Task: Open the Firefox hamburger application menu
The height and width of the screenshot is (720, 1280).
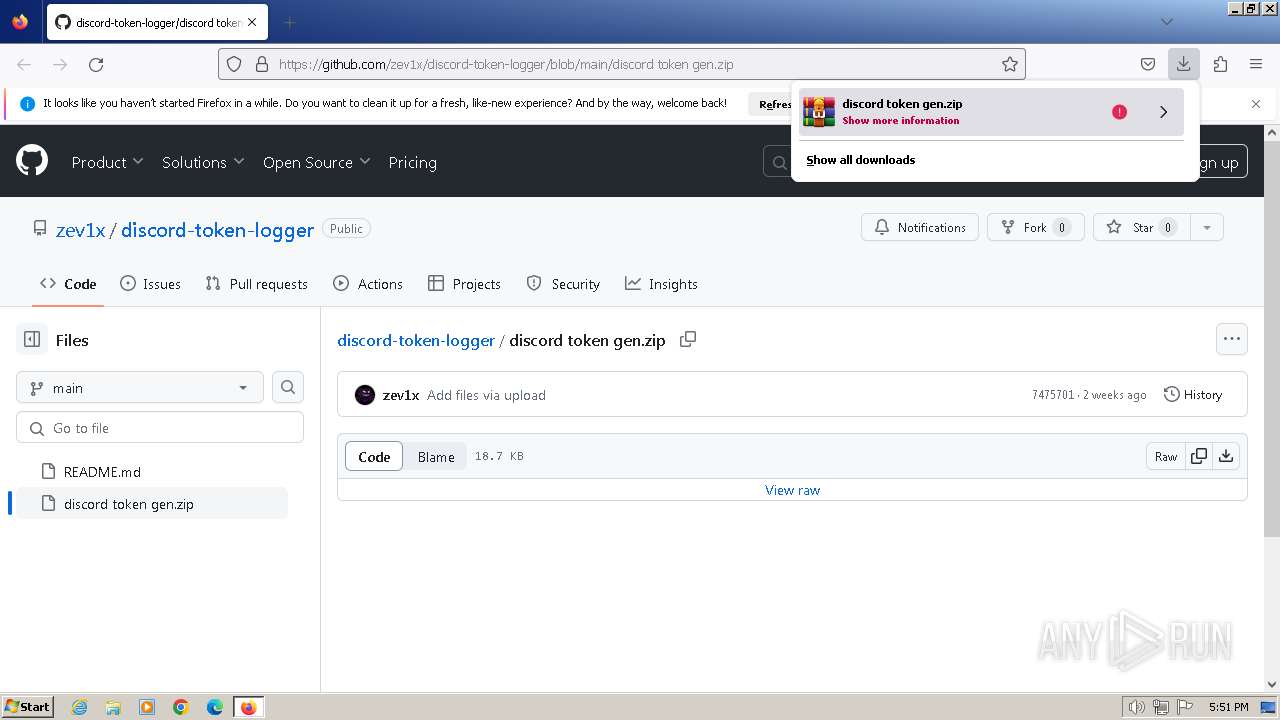Action: pos(1256,64)
